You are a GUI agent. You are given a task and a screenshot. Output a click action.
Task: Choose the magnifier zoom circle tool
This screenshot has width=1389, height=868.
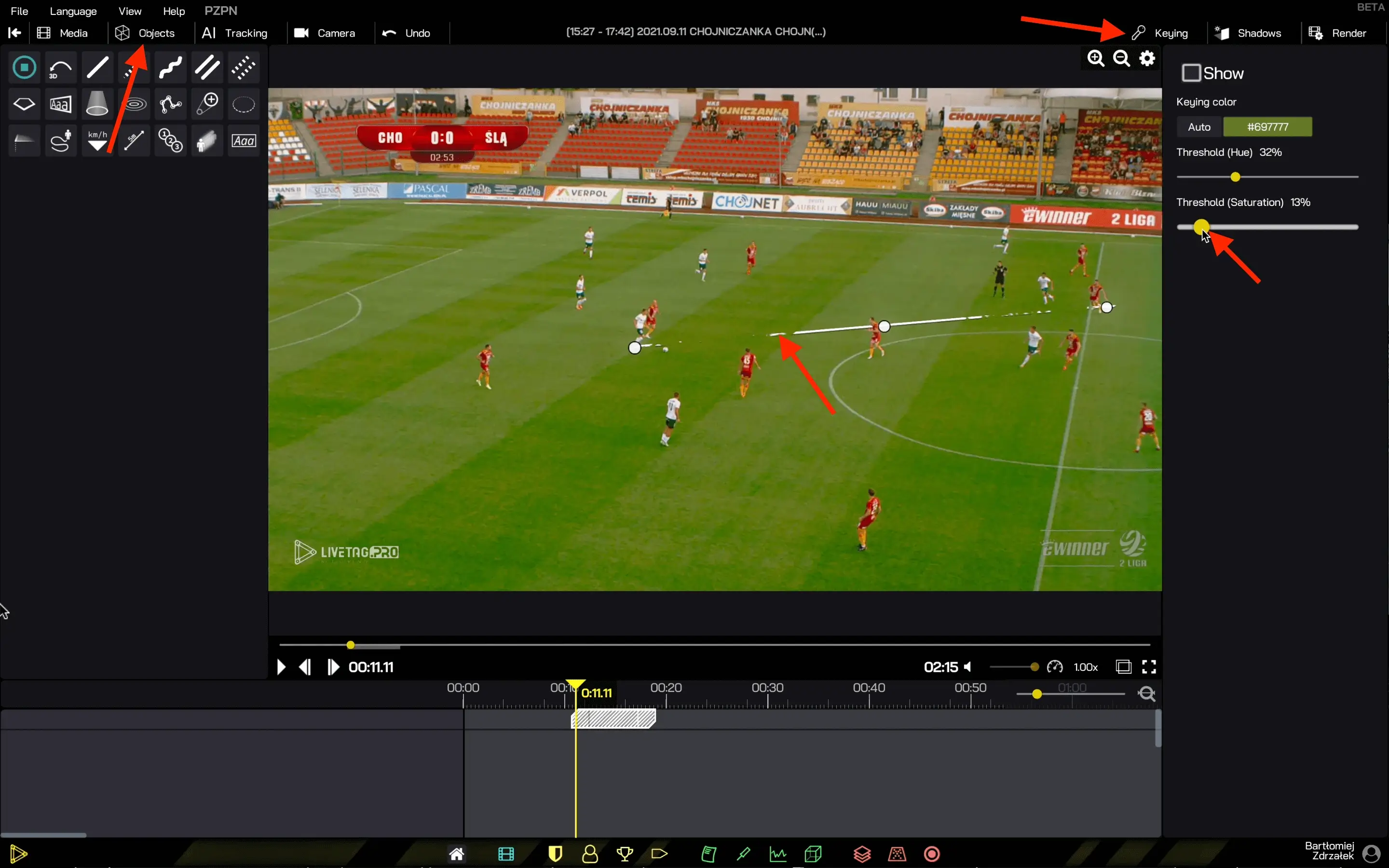(206, 105)
